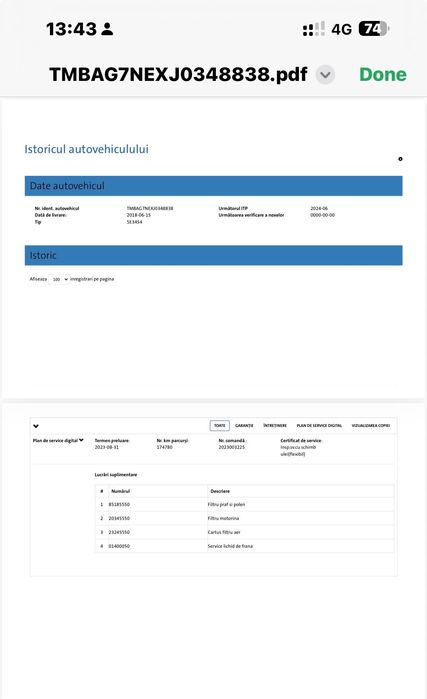Click the Date autovehicul section header
This screenshot has width=427, height=699.
(x=214, y=186)
